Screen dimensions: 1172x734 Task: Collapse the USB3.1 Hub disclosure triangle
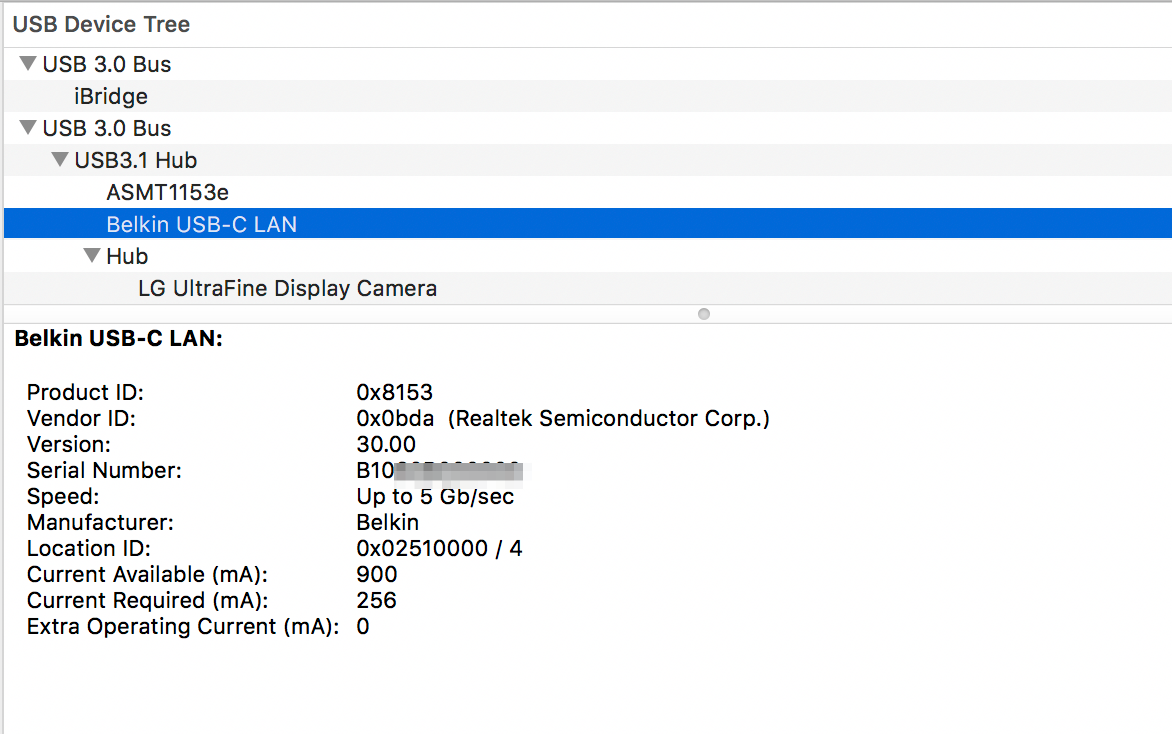pyautogui.click(x=60, y=159)
